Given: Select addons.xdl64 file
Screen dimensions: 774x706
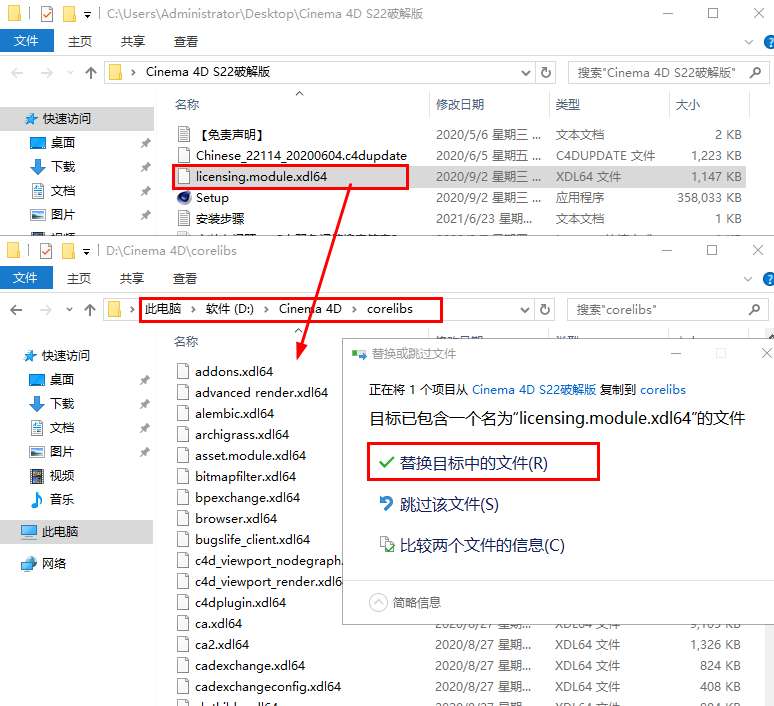Looking at the screenshot, I should click(234, 371).
